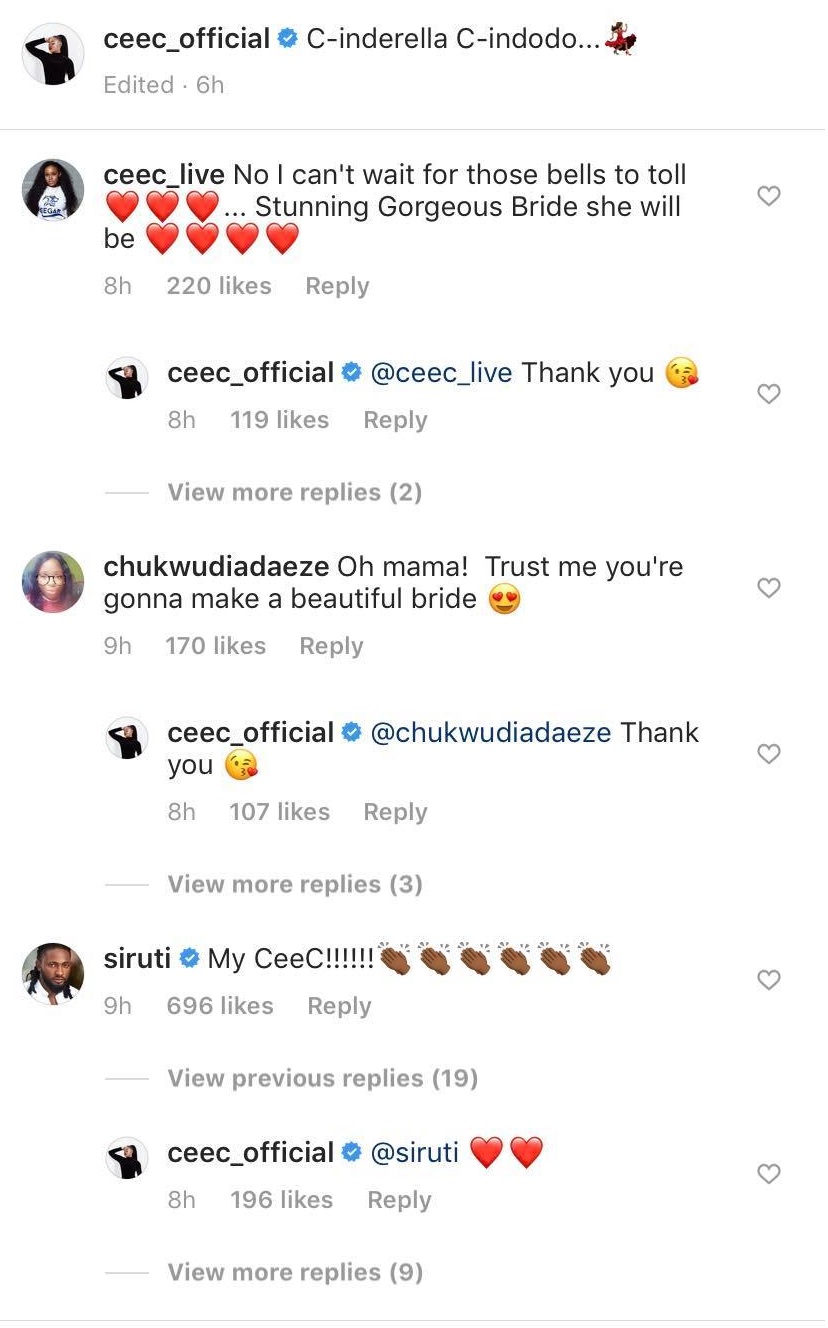This screenshot has height=1328, width=828.
Task: Like ceec_official's reply to @ceec_live
Action: coord(768,394)
